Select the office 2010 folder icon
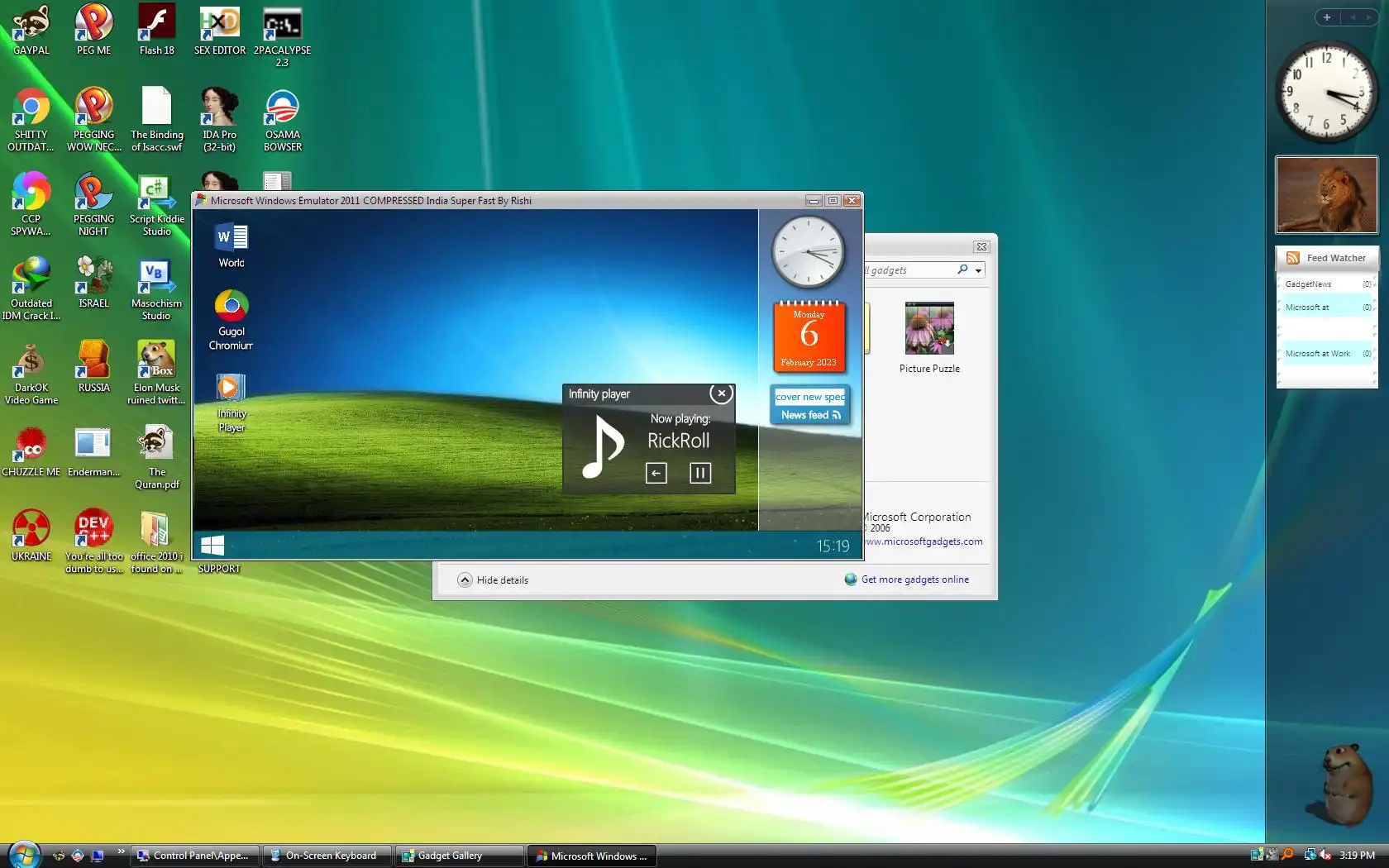1389x868 pixels. (x=156, y=541)
